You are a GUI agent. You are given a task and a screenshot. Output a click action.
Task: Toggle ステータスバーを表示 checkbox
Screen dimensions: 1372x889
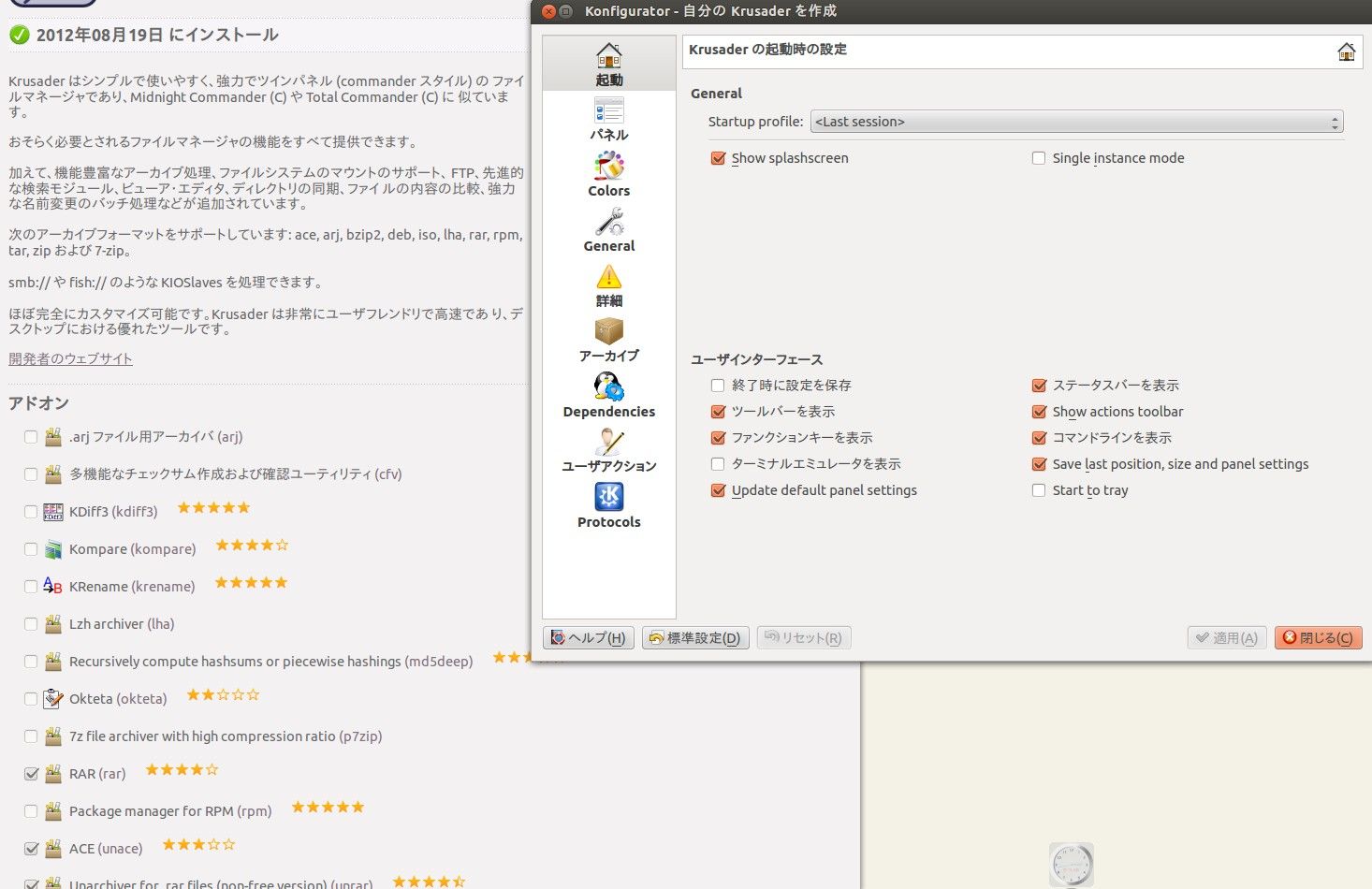click(1039, 386)
